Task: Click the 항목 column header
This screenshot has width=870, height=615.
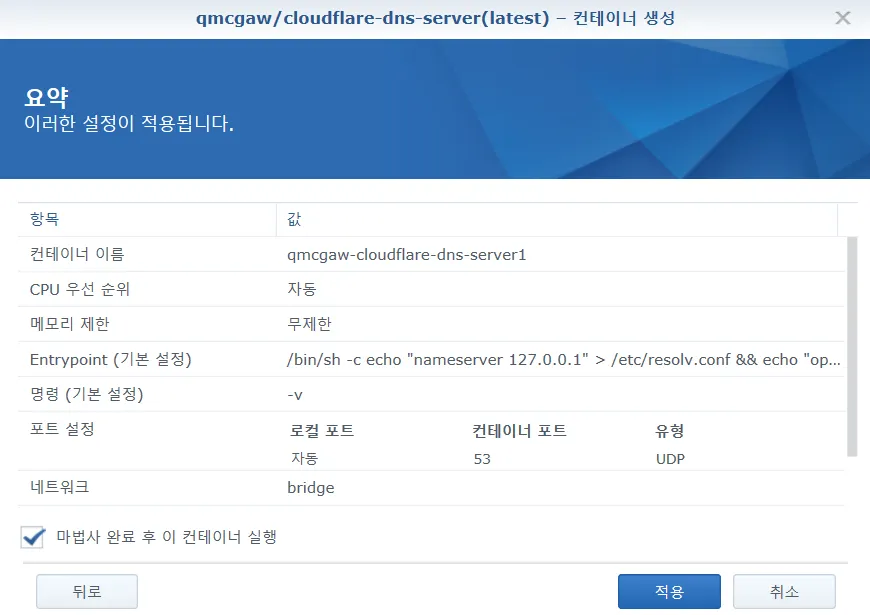Action: point(45,219)
